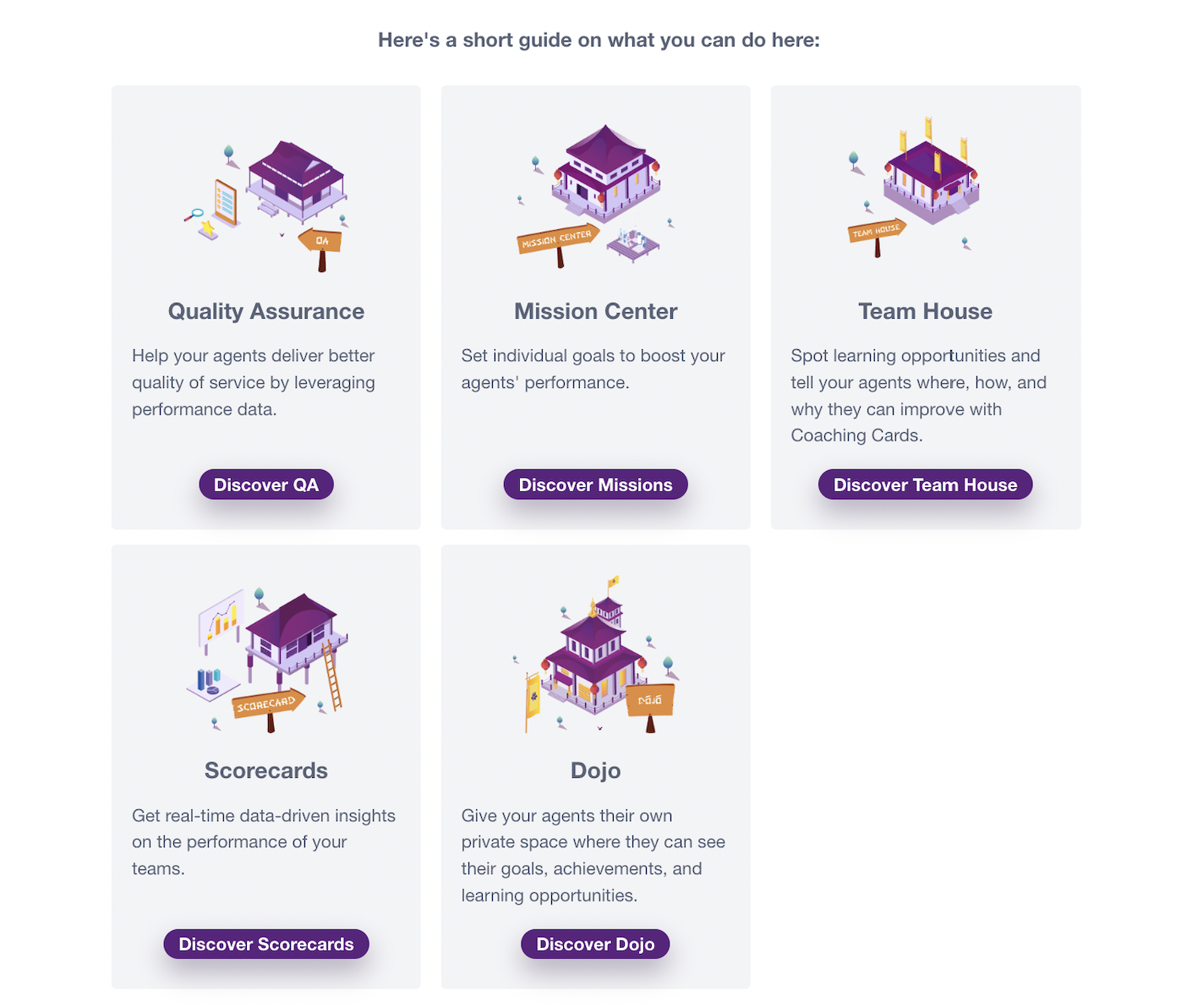This screenshot has height=1008, width=1192.
Task: Go to Discover Dojo
Action: click(x=595, y=944)
